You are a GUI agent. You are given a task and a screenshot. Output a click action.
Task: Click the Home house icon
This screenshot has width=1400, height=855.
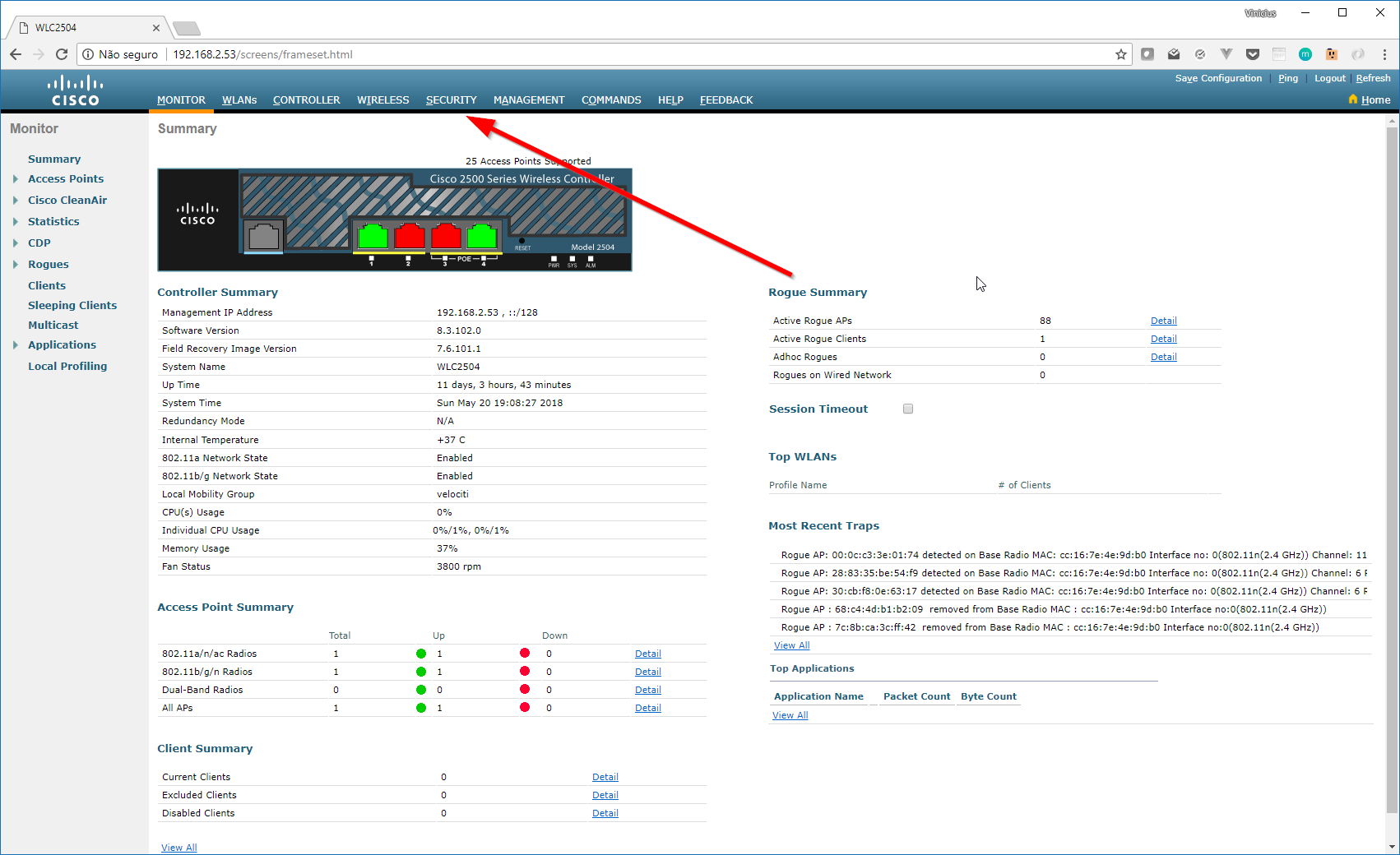(1352, 99)
